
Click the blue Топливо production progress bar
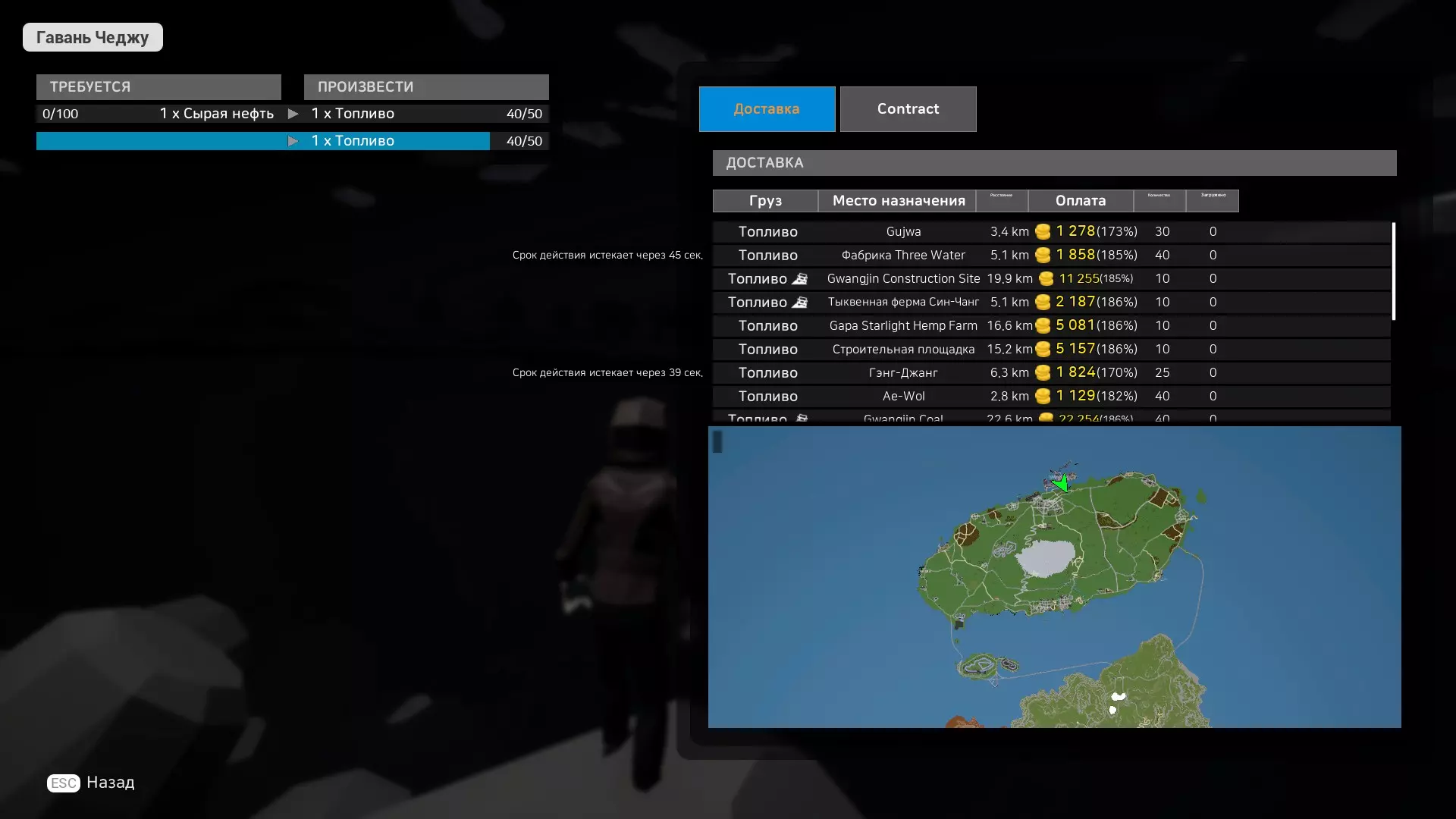[x=262, y=141]
